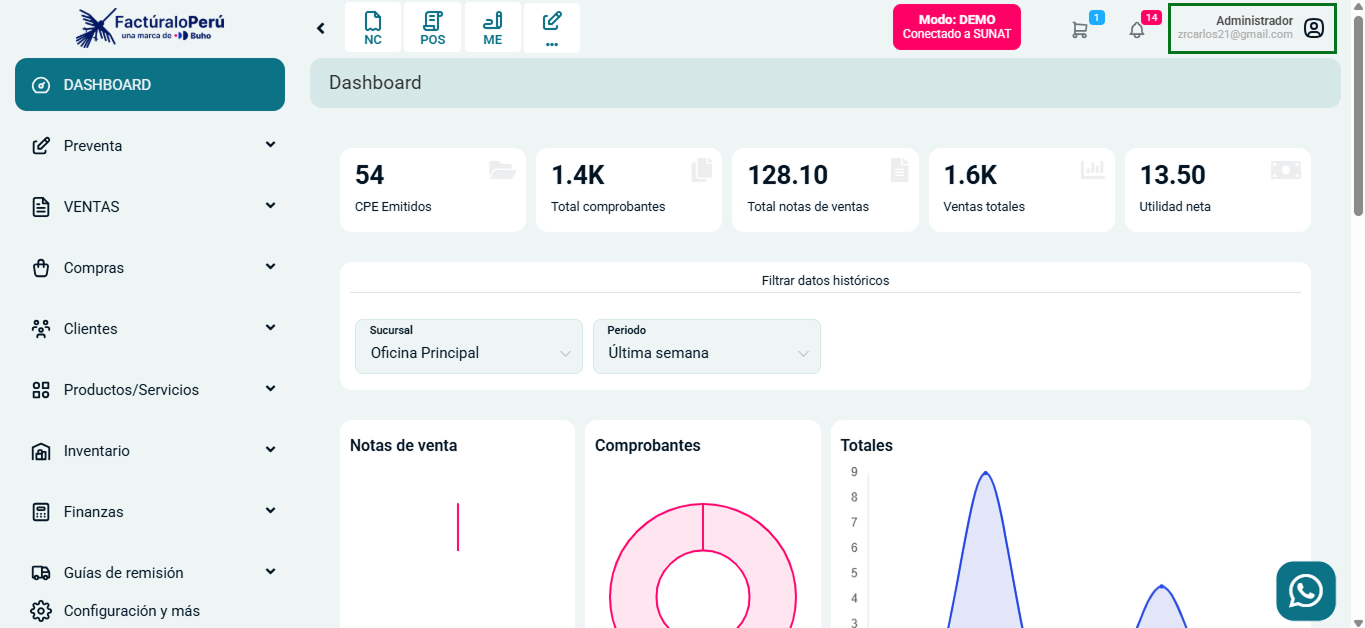Select DASHBOARD in the sidebar
1365x628 pixels.
tap(110, 84)
